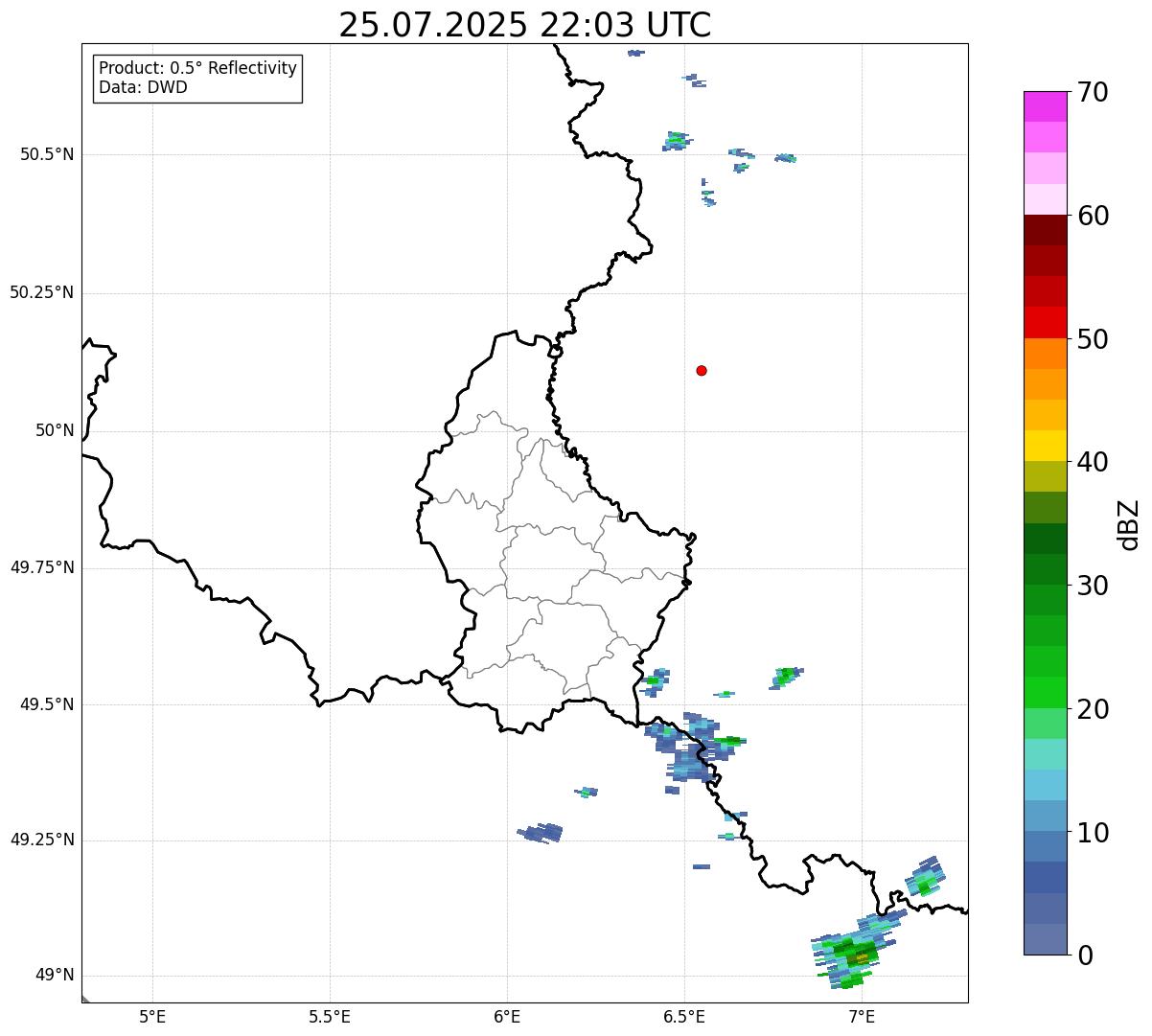
Task: Select the 10 label on colorbar
Action: (1093, 832)
